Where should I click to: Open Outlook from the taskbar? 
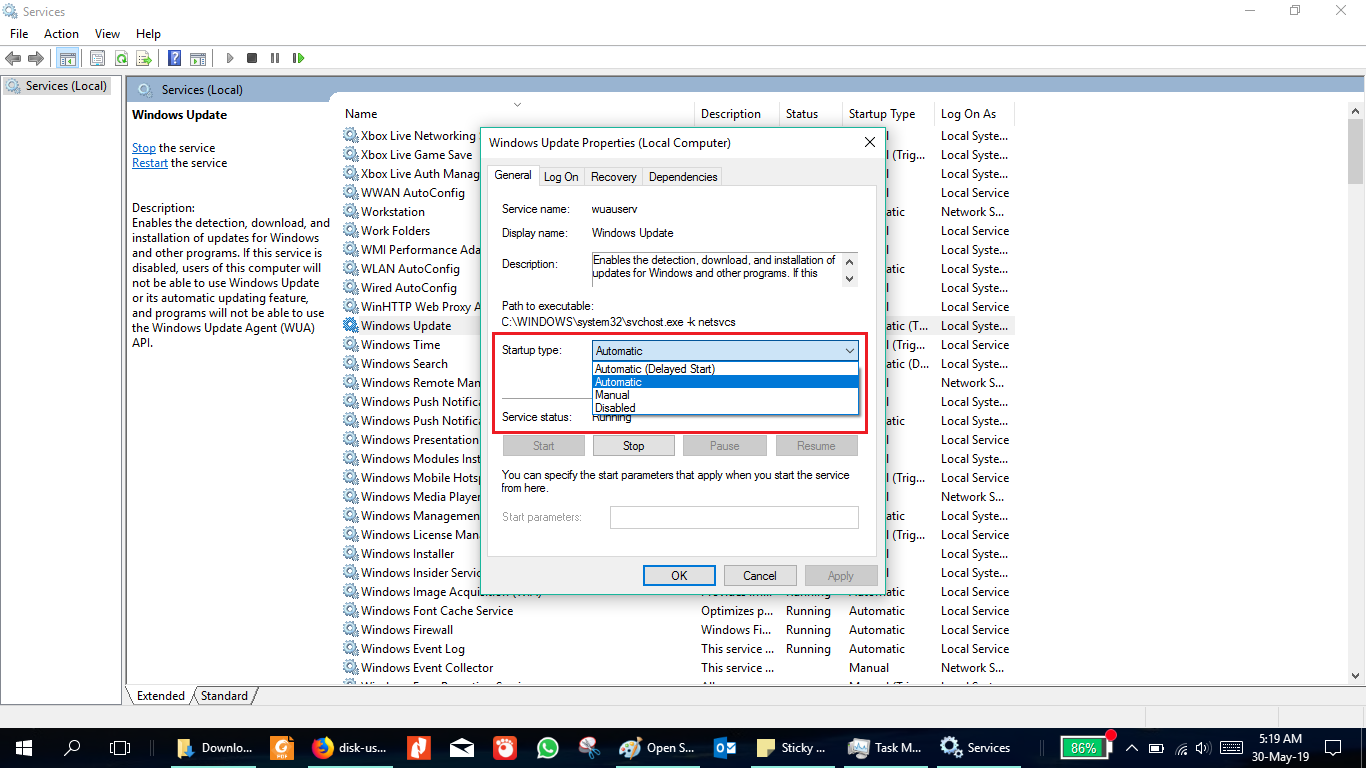click(x=725, y=747)
